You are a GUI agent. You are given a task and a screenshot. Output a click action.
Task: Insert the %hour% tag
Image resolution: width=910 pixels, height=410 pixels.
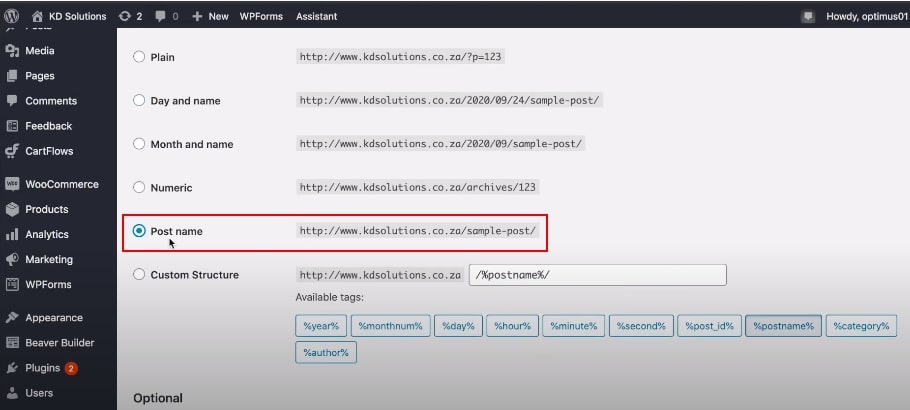coord(512,326)
